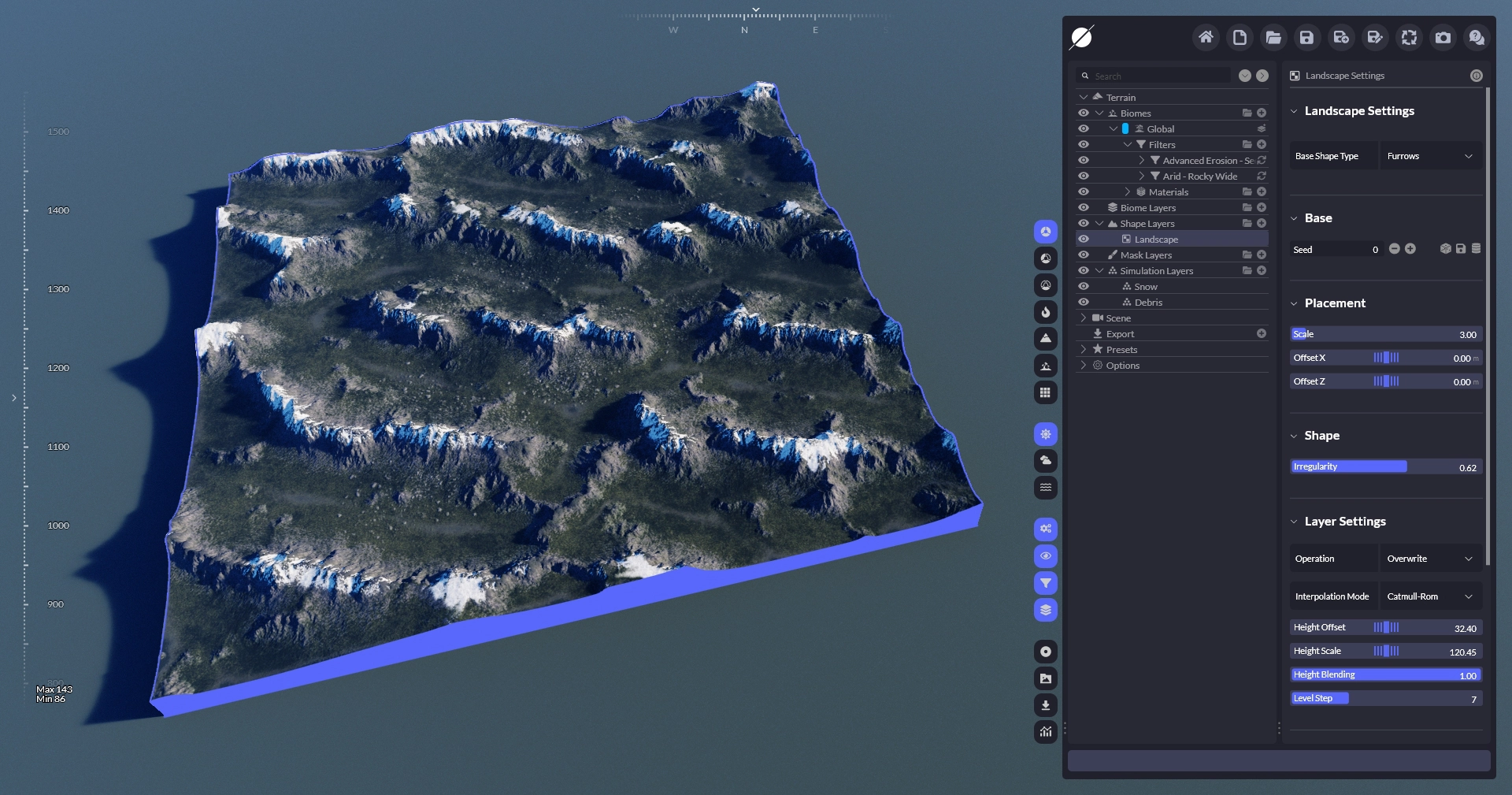
Task: Hide the Arid - Rocky Wide filter
Action: (x=1084, y=176)
